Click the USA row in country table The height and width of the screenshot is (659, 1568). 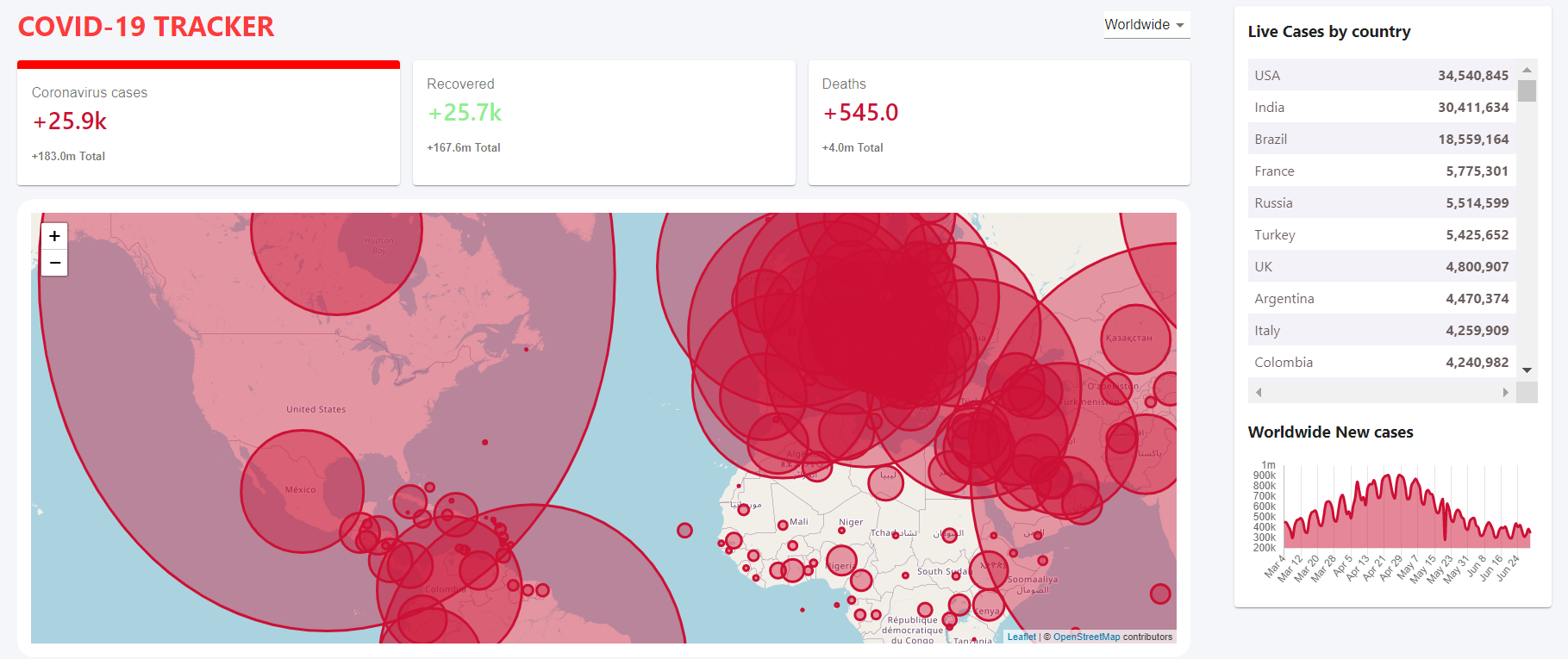(x=1382, y=75)
